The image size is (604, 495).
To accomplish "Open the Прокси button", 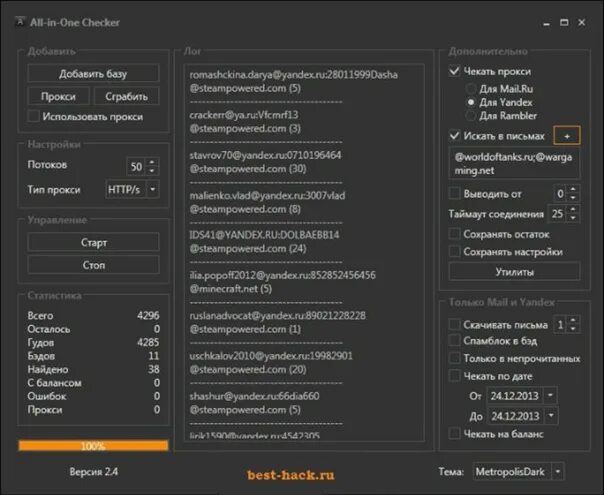I will click(x=58, y=96).
